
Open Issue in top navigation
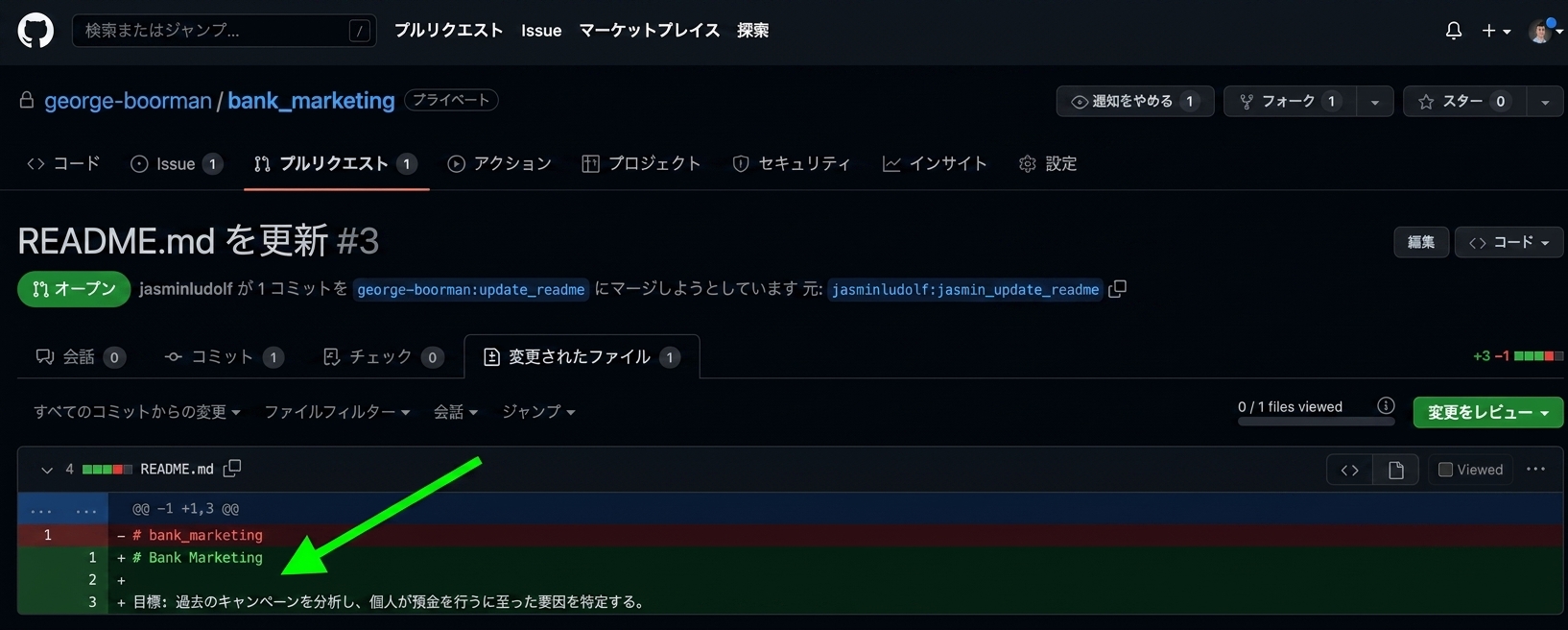541,31
